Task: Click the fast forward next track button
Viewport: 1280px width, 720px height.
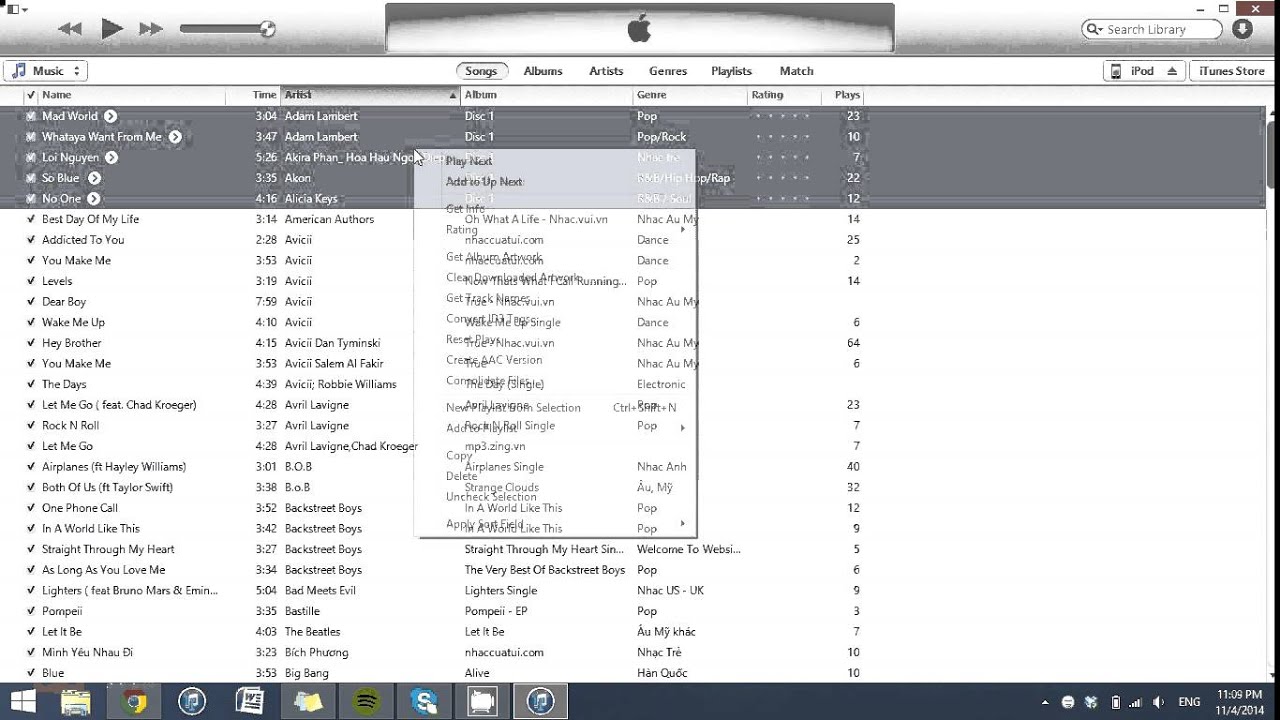Action: (151, 29)
